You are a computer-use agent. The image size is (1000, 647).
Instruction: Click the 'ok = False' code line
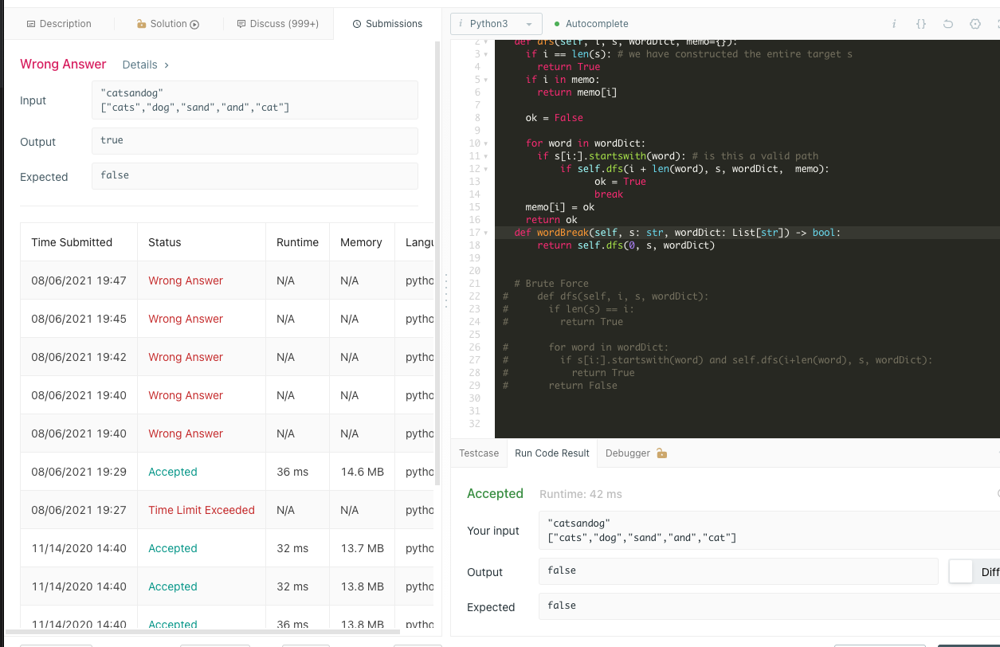pyautogui.click(x=554, y=117)
